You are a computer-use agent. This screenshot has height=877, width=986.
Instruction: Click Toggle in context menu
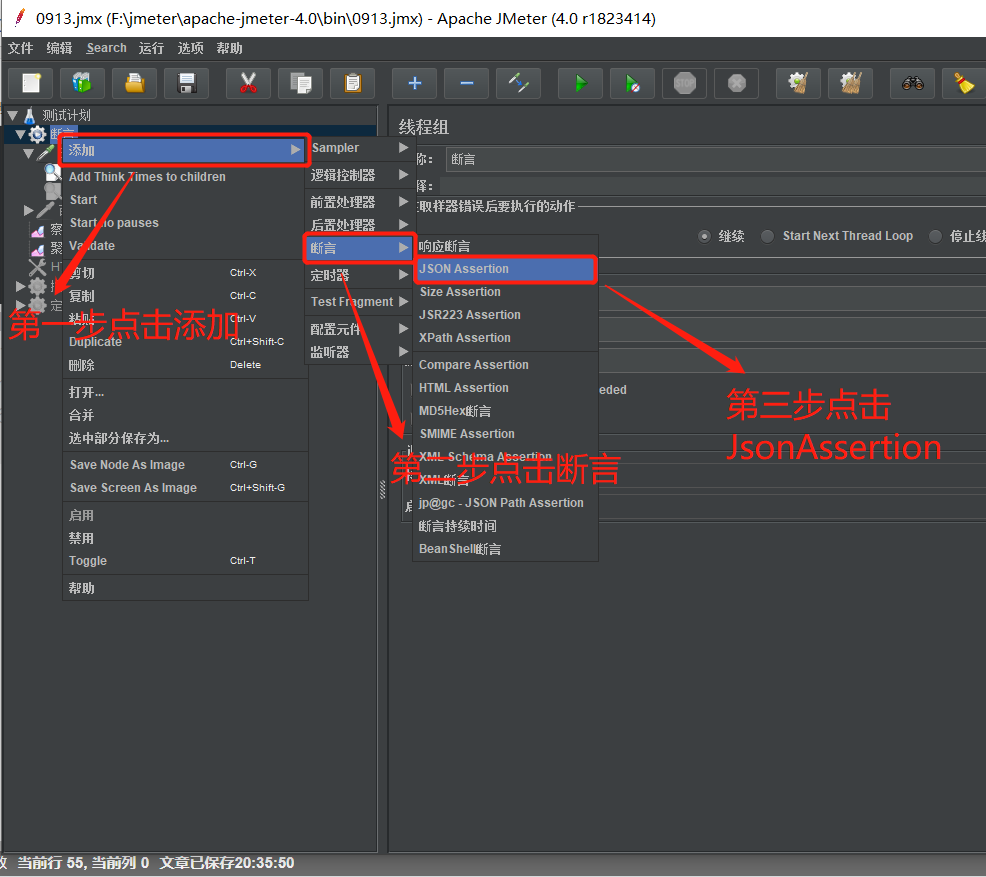pos(185,561)
